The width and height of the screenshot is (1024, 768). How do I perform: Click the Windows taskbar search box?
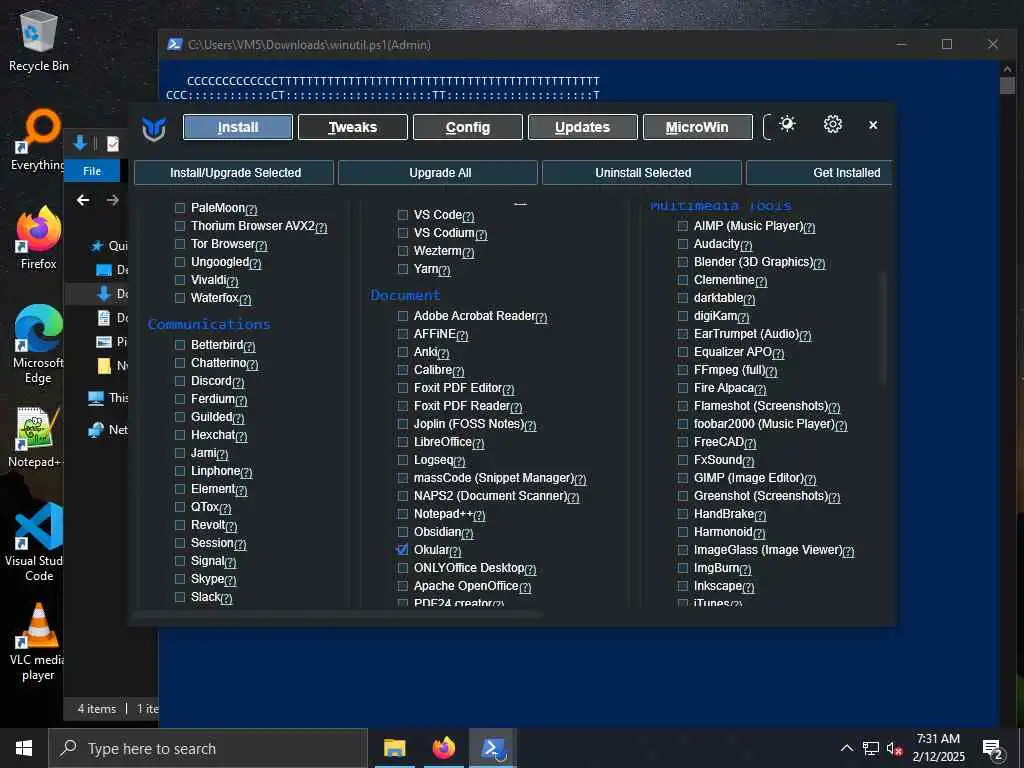(x=208, y=748)
